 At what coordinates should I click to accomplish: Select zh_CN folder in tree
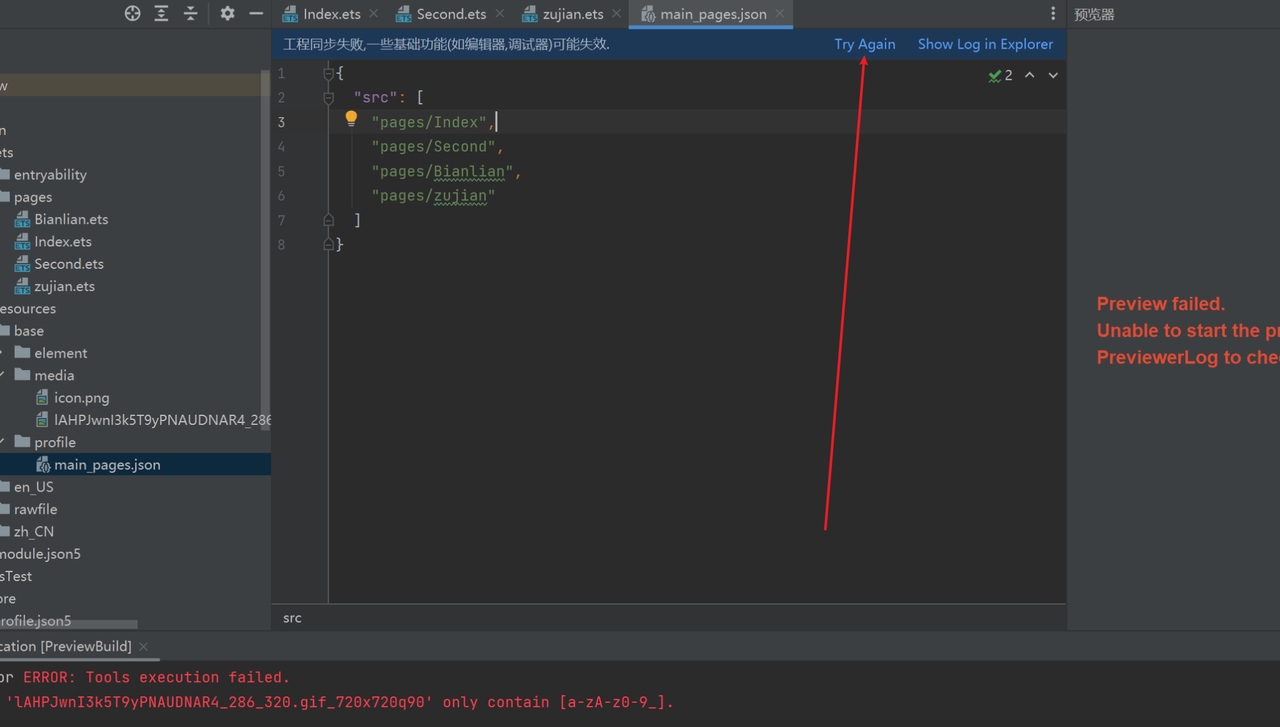tap(33, 531)
